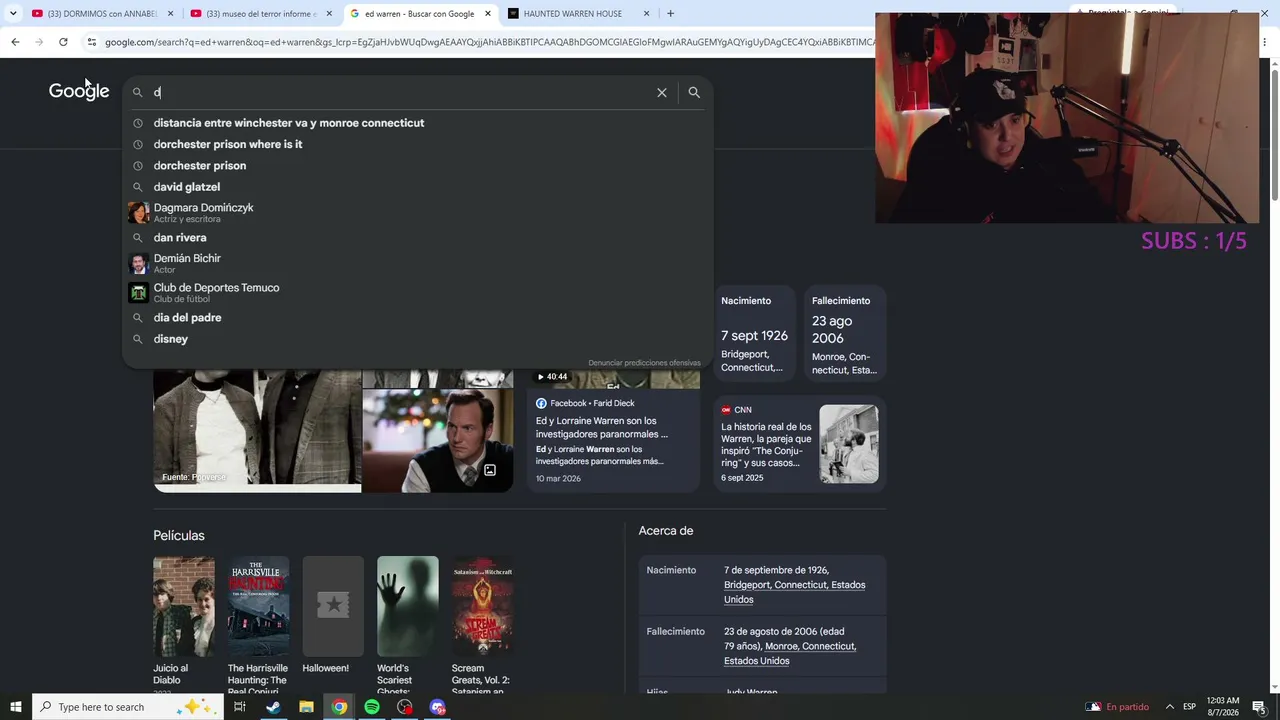This screenshot has height=720, width=1280.
Task: Open site information icon in the address bar
Action: click(91, 42)
